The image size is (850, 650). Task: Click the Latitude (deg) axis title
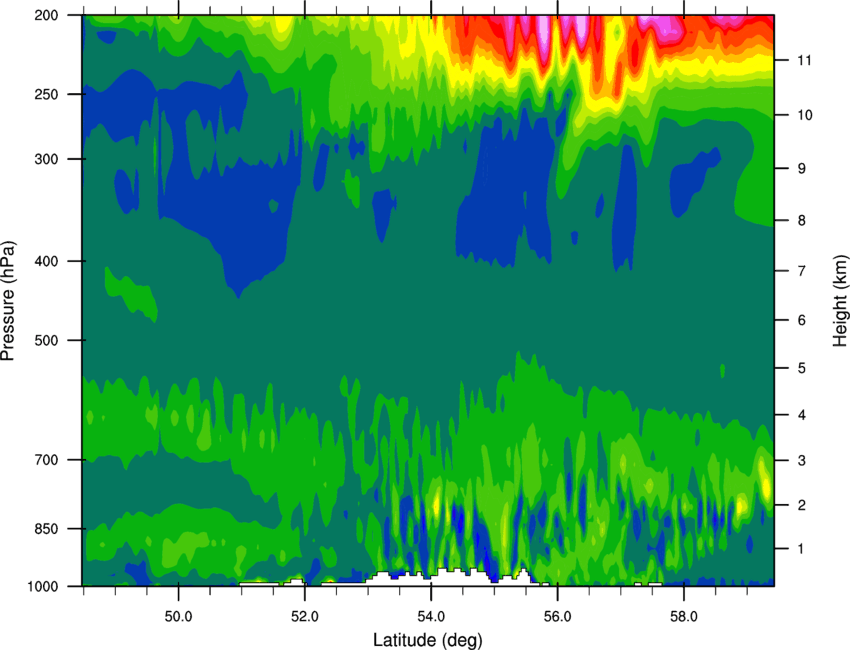click(x=428, y=640)
